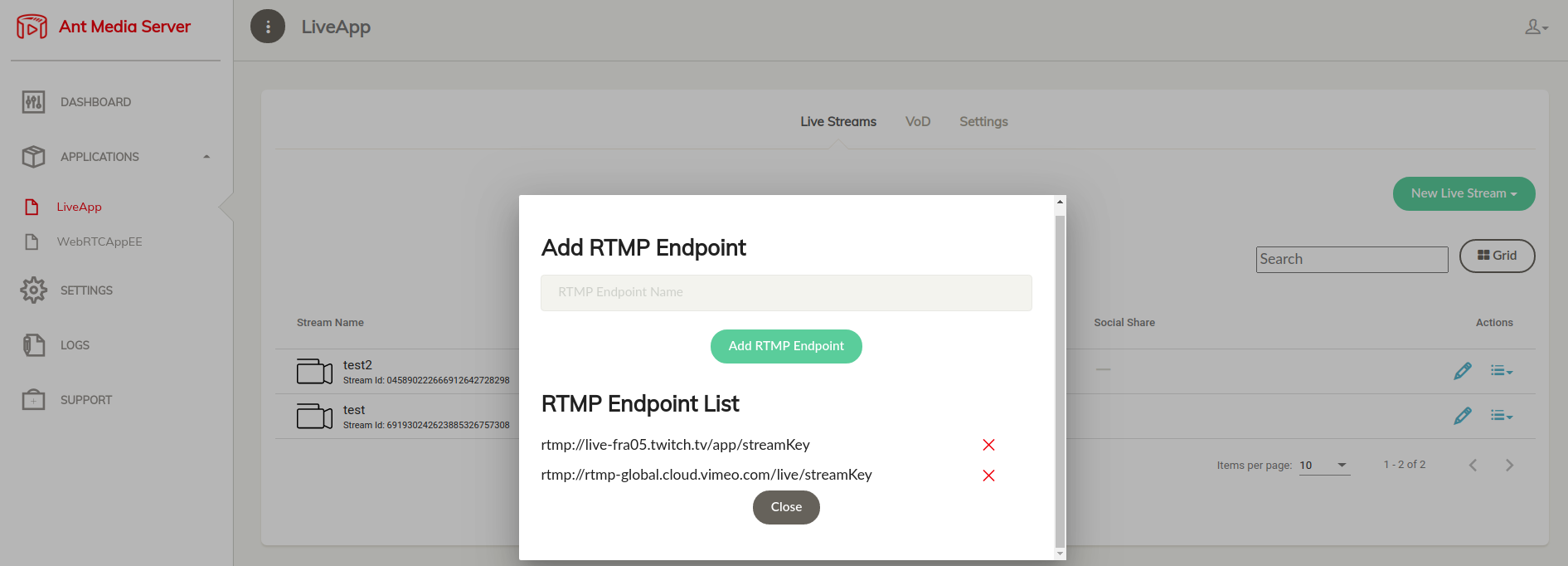Remove the twitch.tv RTMP endpoint with red X
Screen dimensions: 1568x566
[x=988, y=445]
